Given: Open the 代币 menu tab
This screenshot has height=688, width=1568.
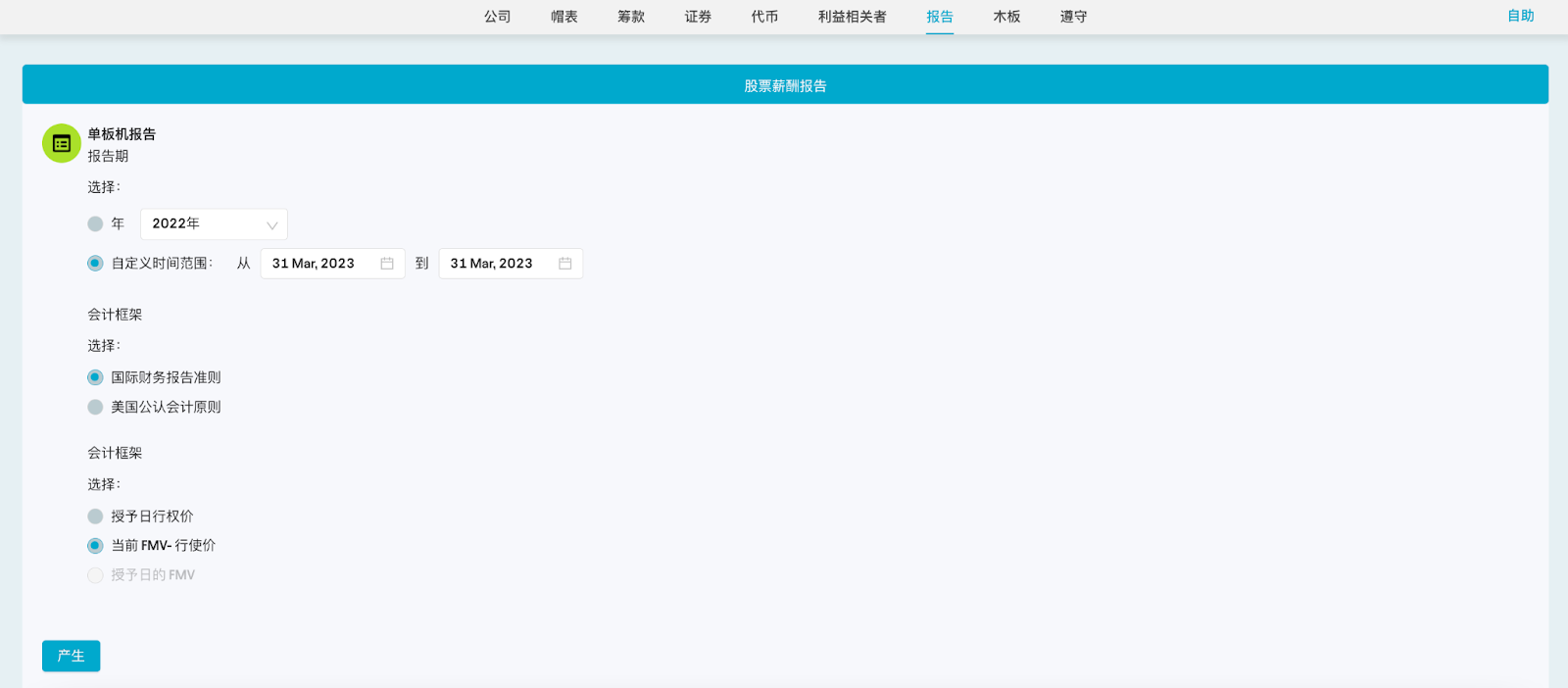Looking at the screenshot, I should click(x=764, y=17).
